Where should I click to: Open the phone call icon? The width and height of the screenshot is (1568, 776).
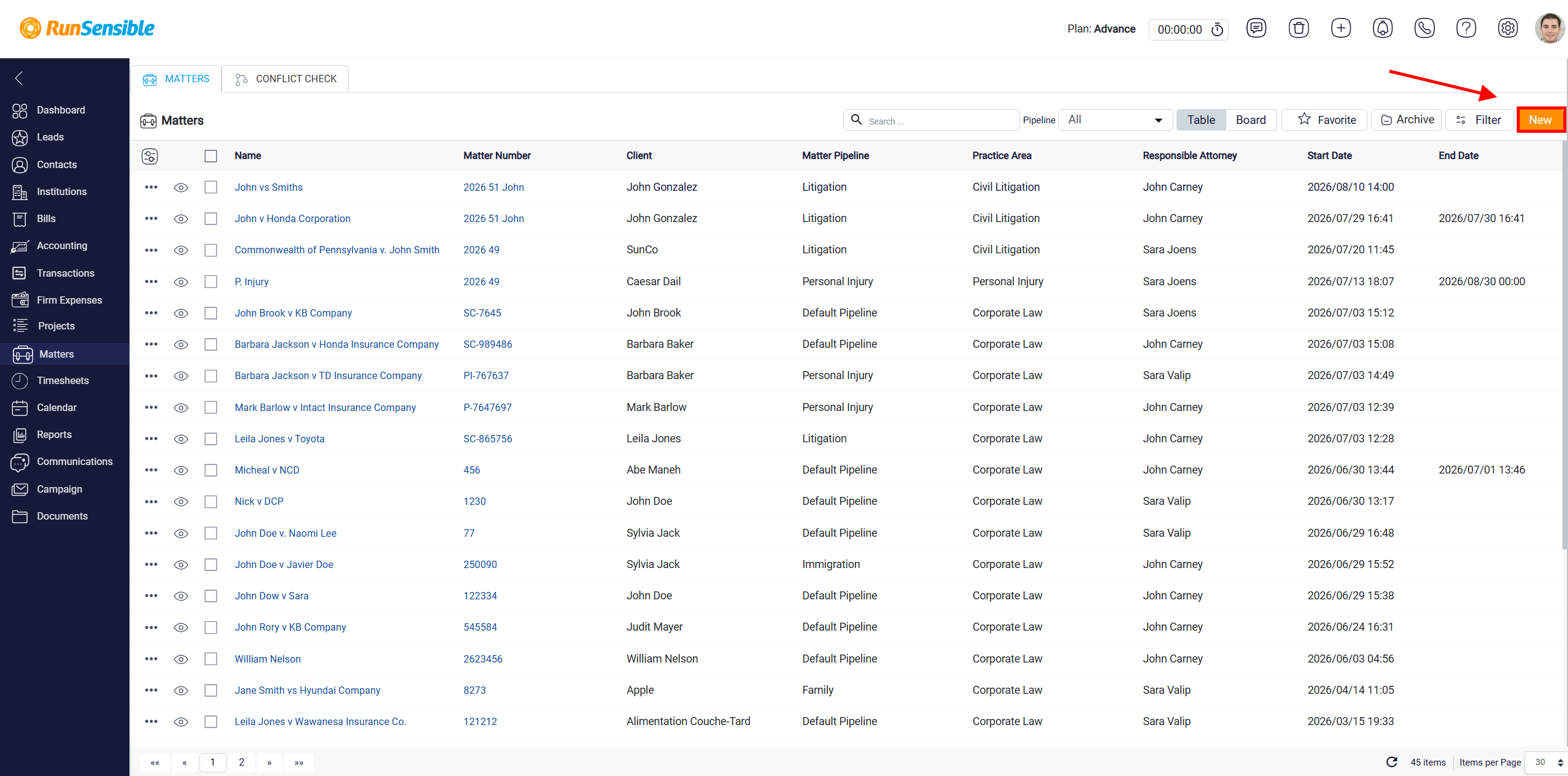(1424, 28)
